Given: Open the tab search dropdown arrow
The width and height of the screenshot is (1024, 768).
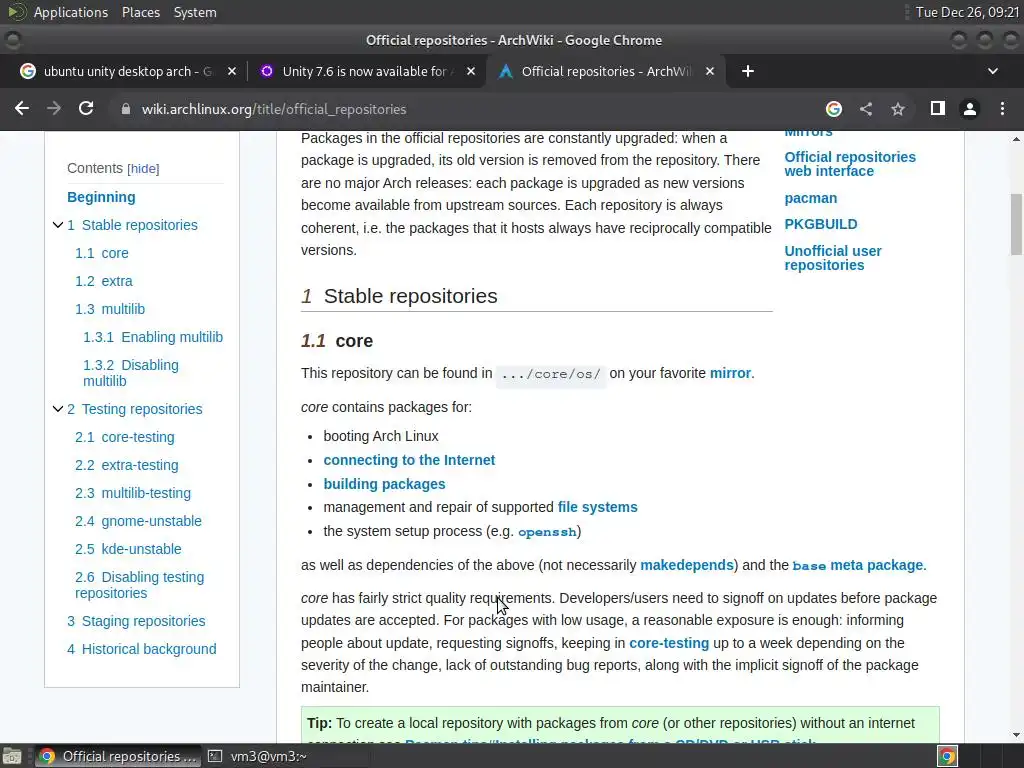Looking at the screenshot, I should tap(993, 71).
